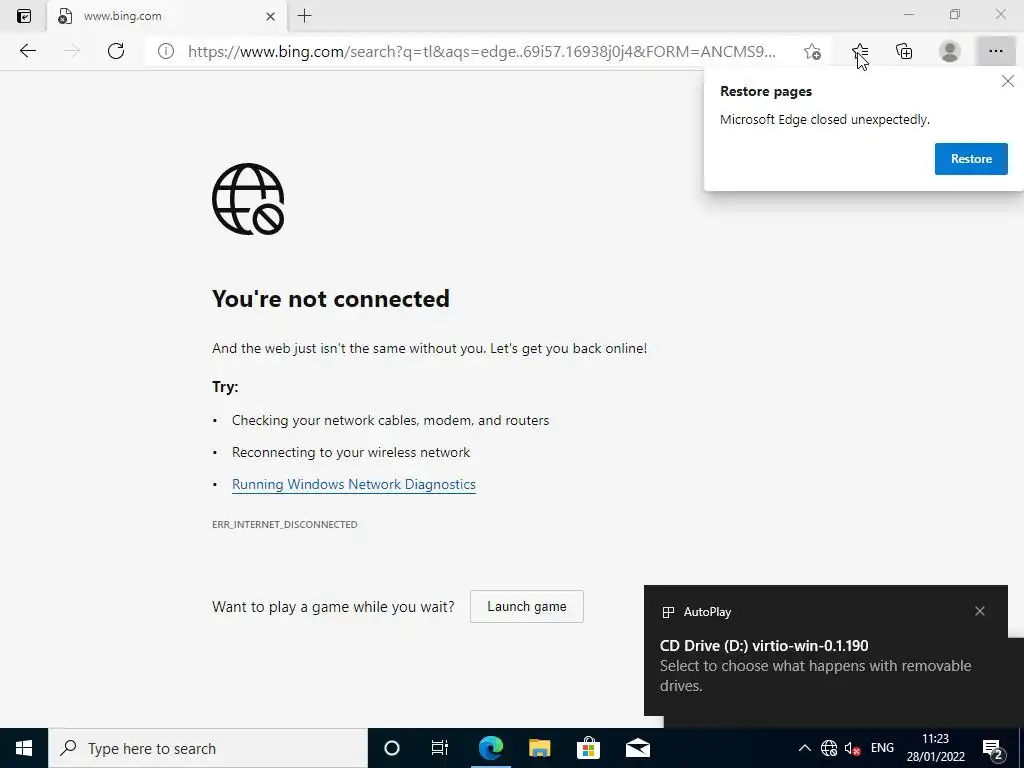Dismiss the AutoPlay notification
Viewport: 1024px width, 768px height.
tap(980, 611)
